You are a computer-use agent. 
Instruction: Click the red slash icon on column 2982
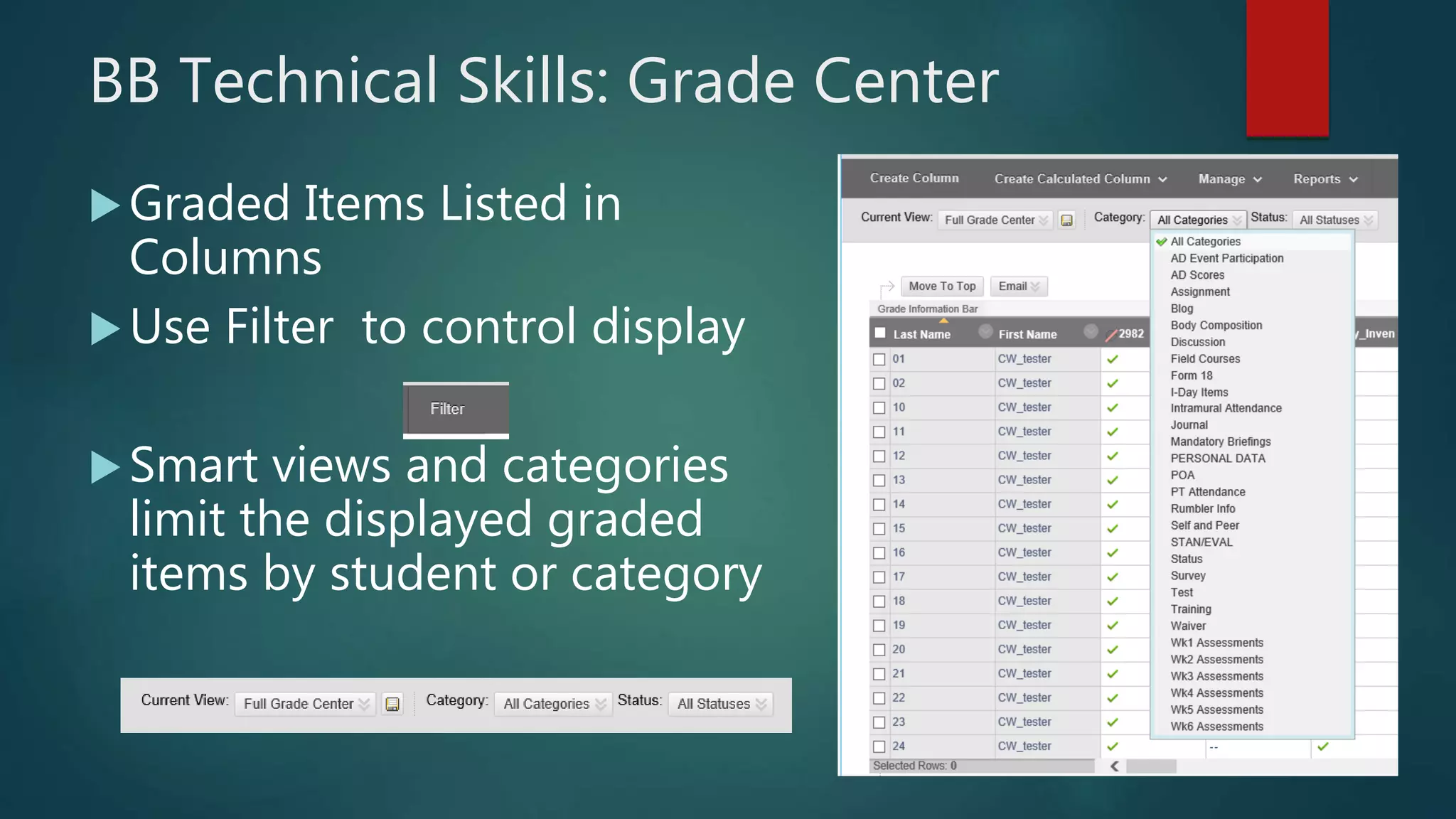(1111, 335)
